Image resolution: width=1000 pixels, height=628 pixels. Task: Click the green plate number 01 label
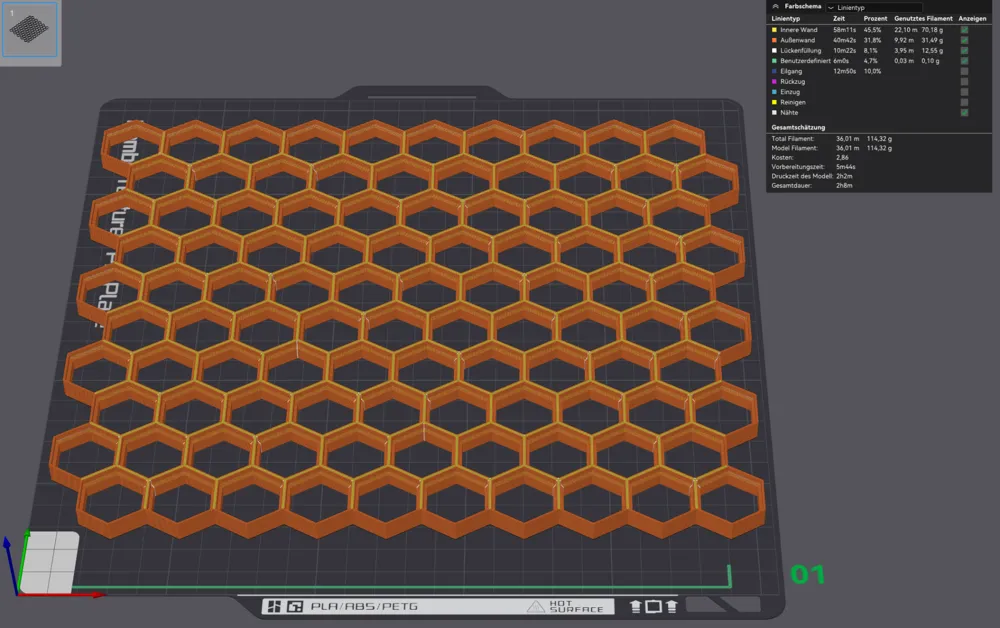pyautogui.click(x=808, y=575)
